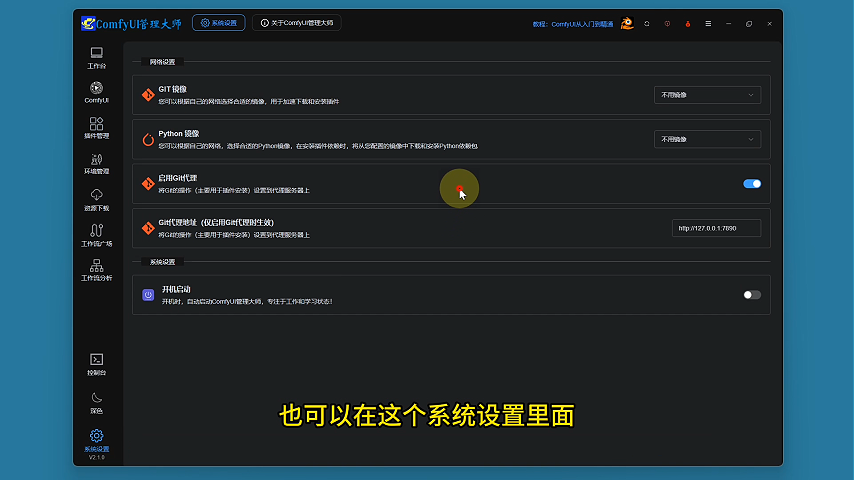Screen dimensions: 854x480
Task: Click the Git代理地址 row git icon
Action: click(148, 228)
